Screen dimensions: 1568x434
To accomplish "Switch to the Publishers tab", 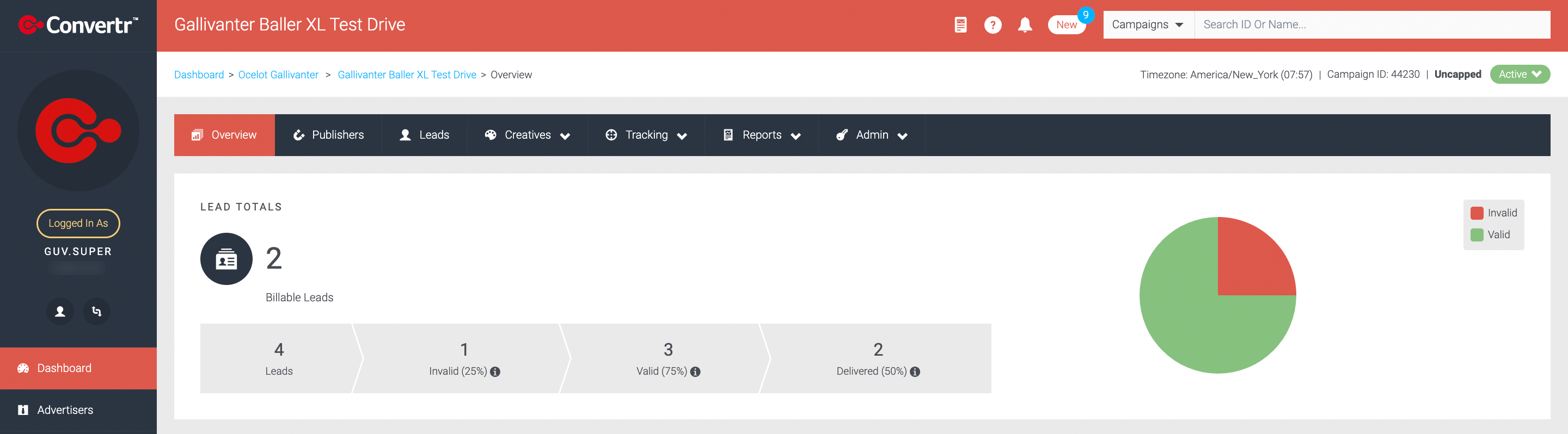I will tap(329, 135).
